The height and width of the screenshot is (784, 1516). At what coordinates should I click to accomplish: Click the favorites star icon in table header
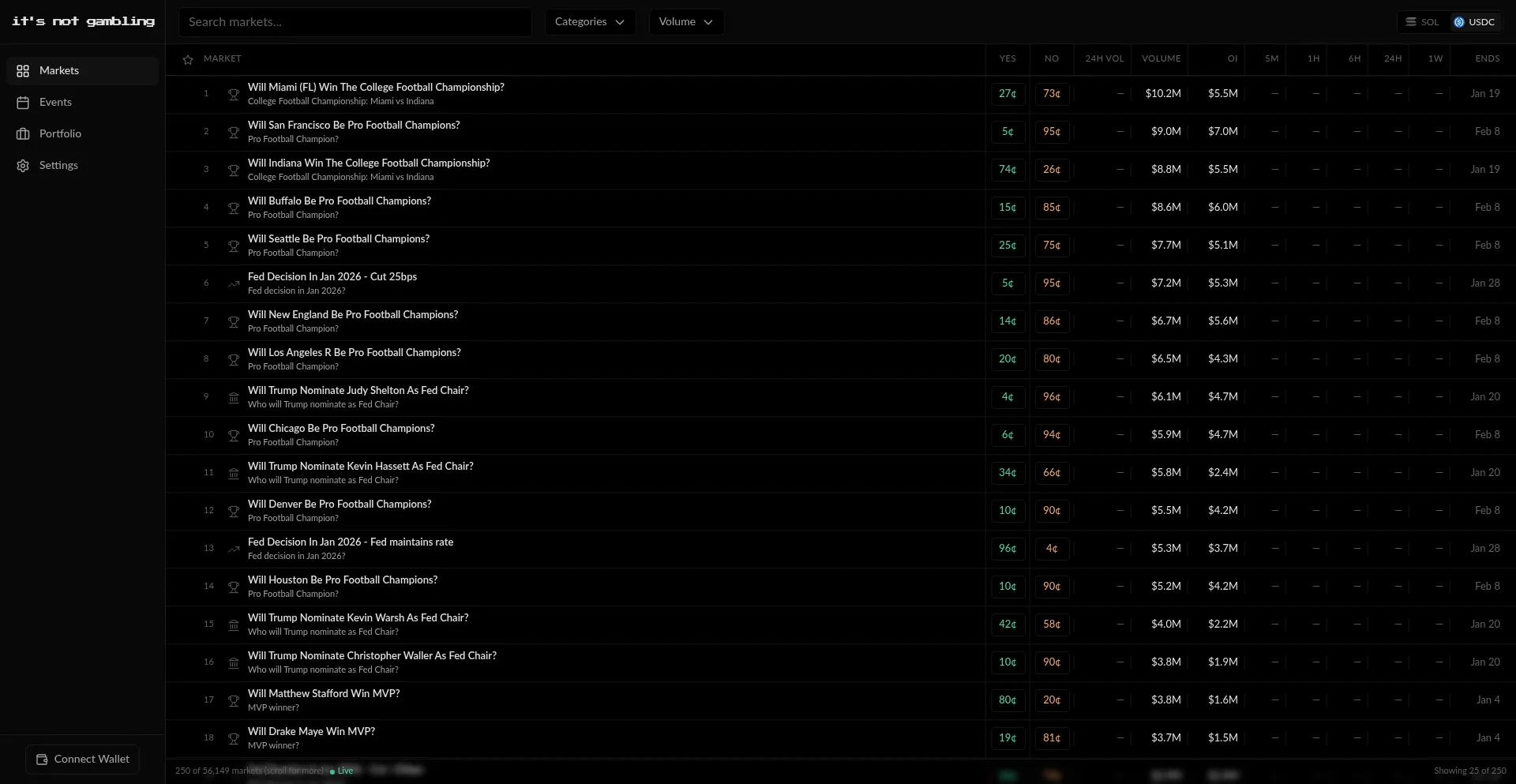[x=188, y=60]
